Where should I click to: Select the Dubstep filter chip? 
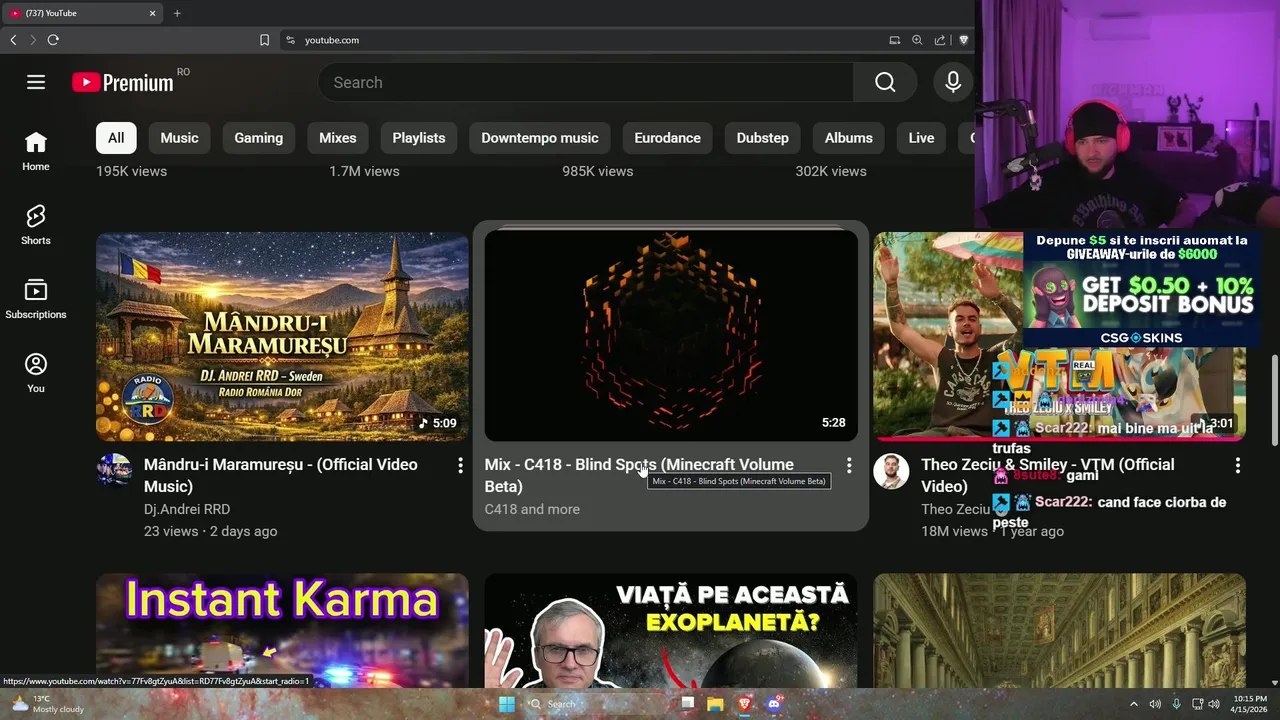coord(763,138)
